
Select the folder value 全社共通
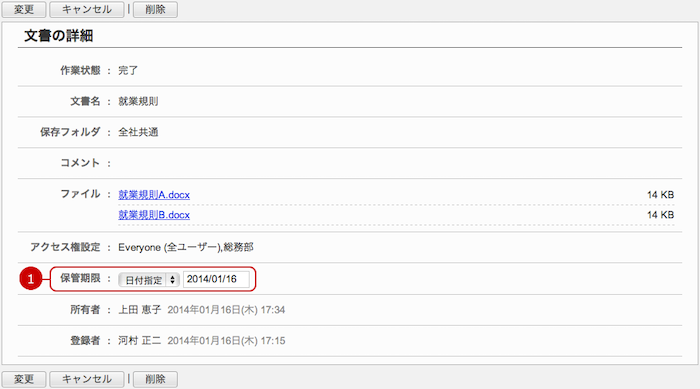(138, 132)
